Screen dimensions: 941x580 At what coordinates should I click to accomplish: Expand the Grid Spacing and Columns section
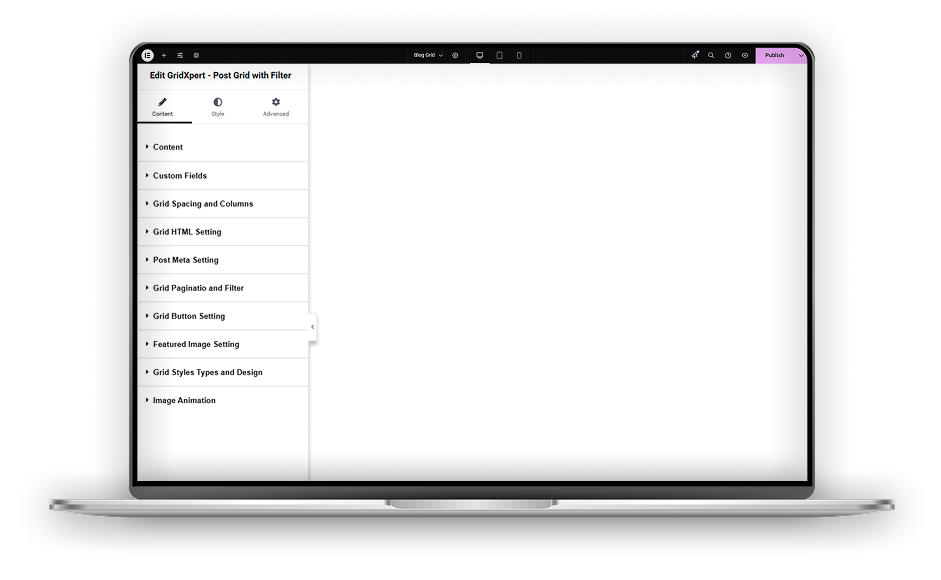(203, 204)
